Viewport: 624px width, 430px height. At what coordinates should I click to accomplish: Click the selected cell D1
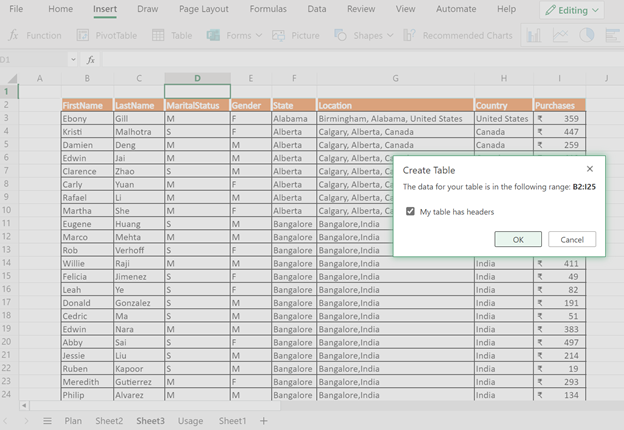197,91
